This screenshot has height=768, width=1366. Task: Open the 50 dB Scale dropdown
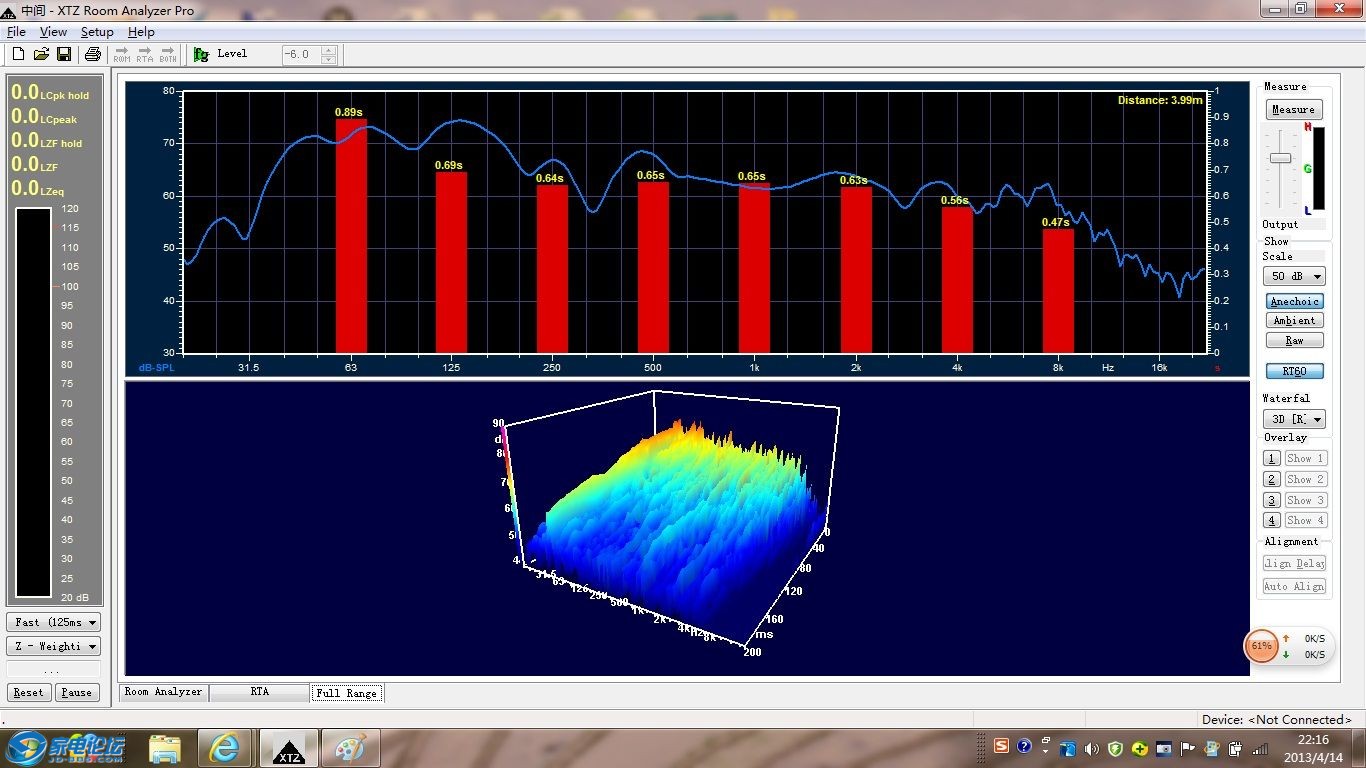[1294, 276]
